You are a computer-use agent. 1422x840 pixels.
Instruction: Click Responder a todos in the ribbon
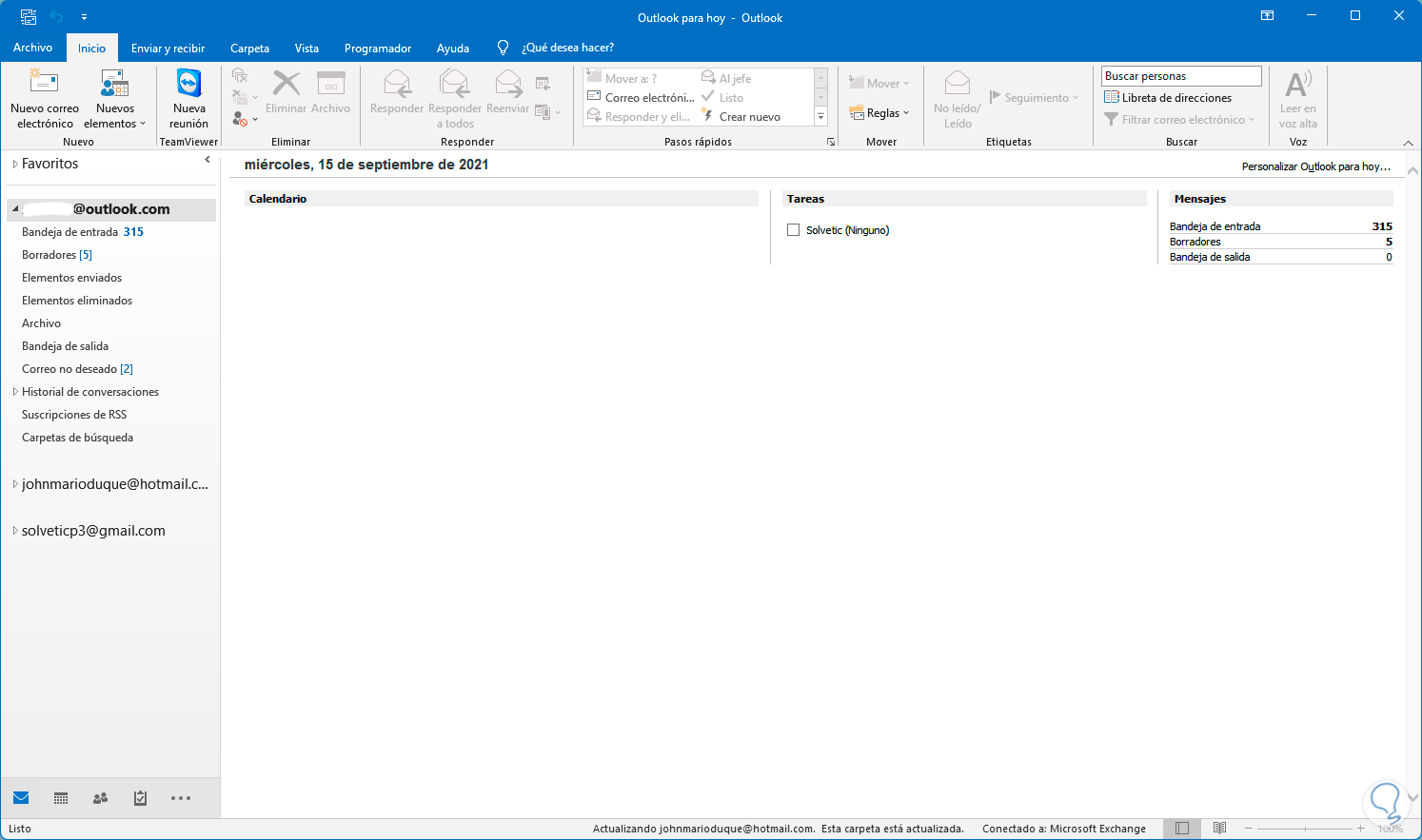pyautogui.click(x=455, y=99)
